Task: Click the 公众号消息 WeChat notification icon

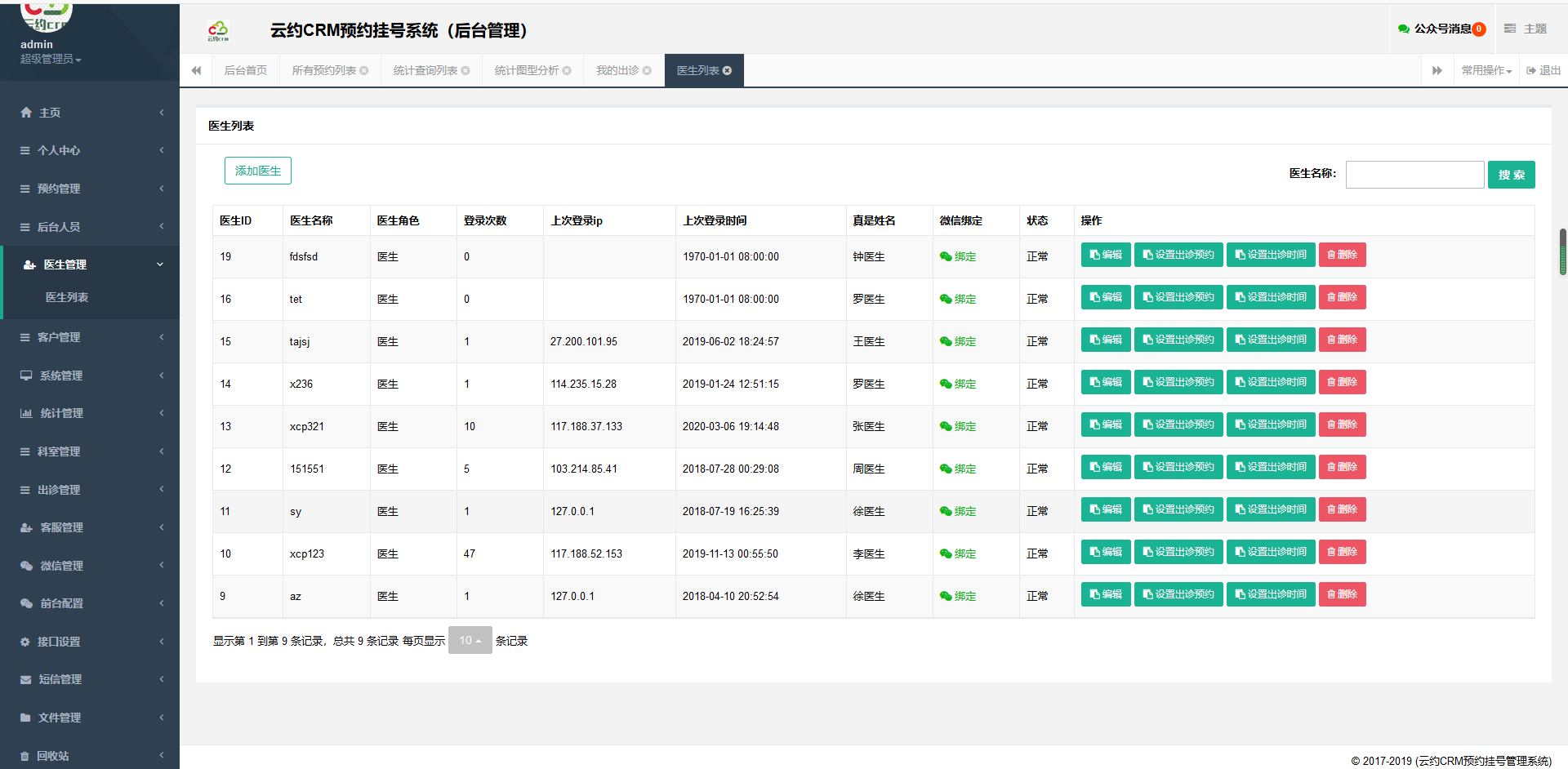Action: 1403,29
